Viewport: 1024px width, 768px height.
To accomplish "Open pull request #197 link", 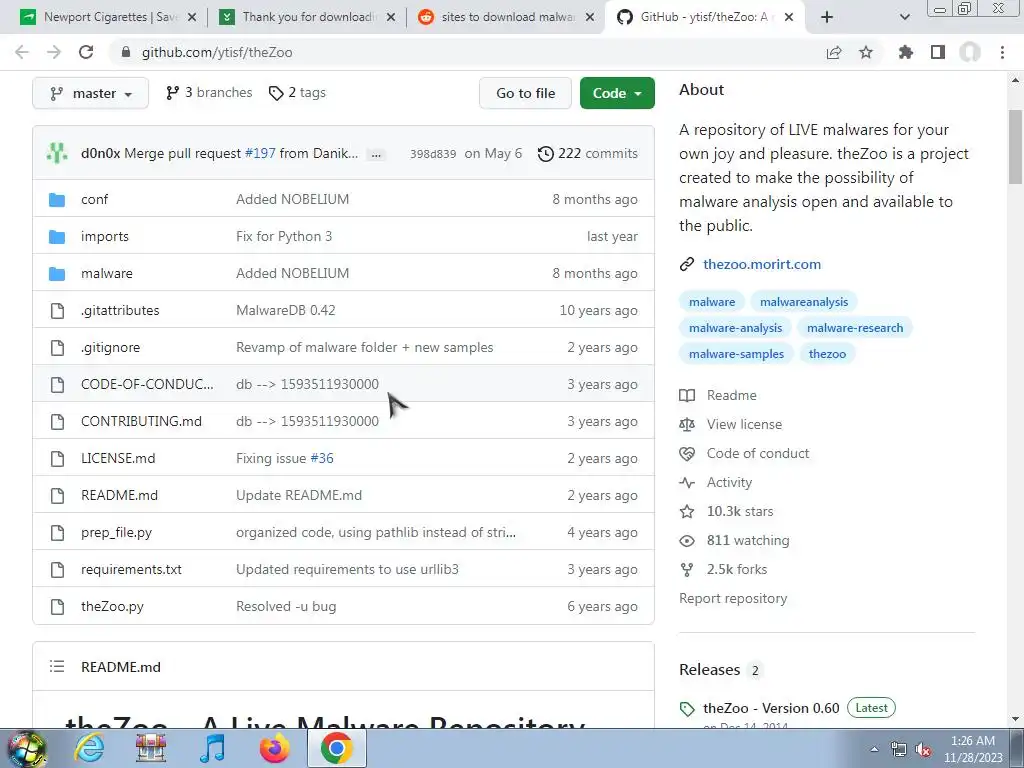I will 260,153.
